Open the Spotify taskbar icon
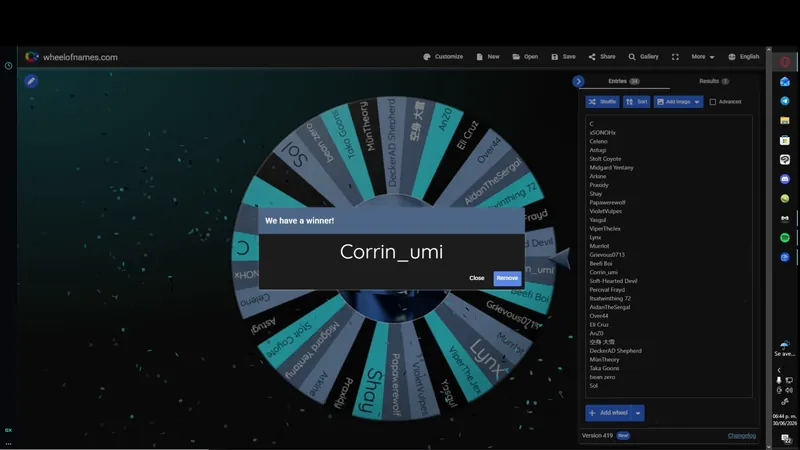 point(785,238)
